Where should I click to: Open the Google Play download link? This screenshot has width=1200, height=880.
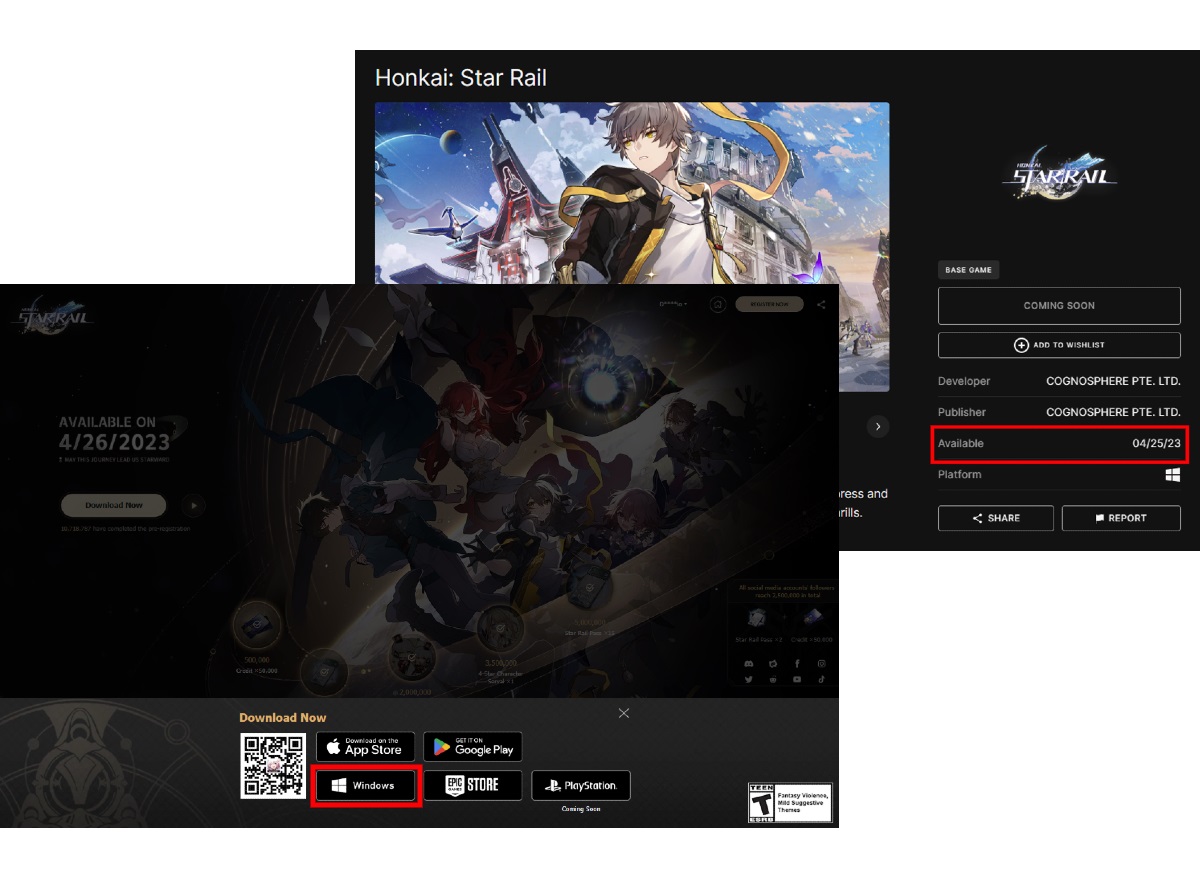(x=472, y=747)
